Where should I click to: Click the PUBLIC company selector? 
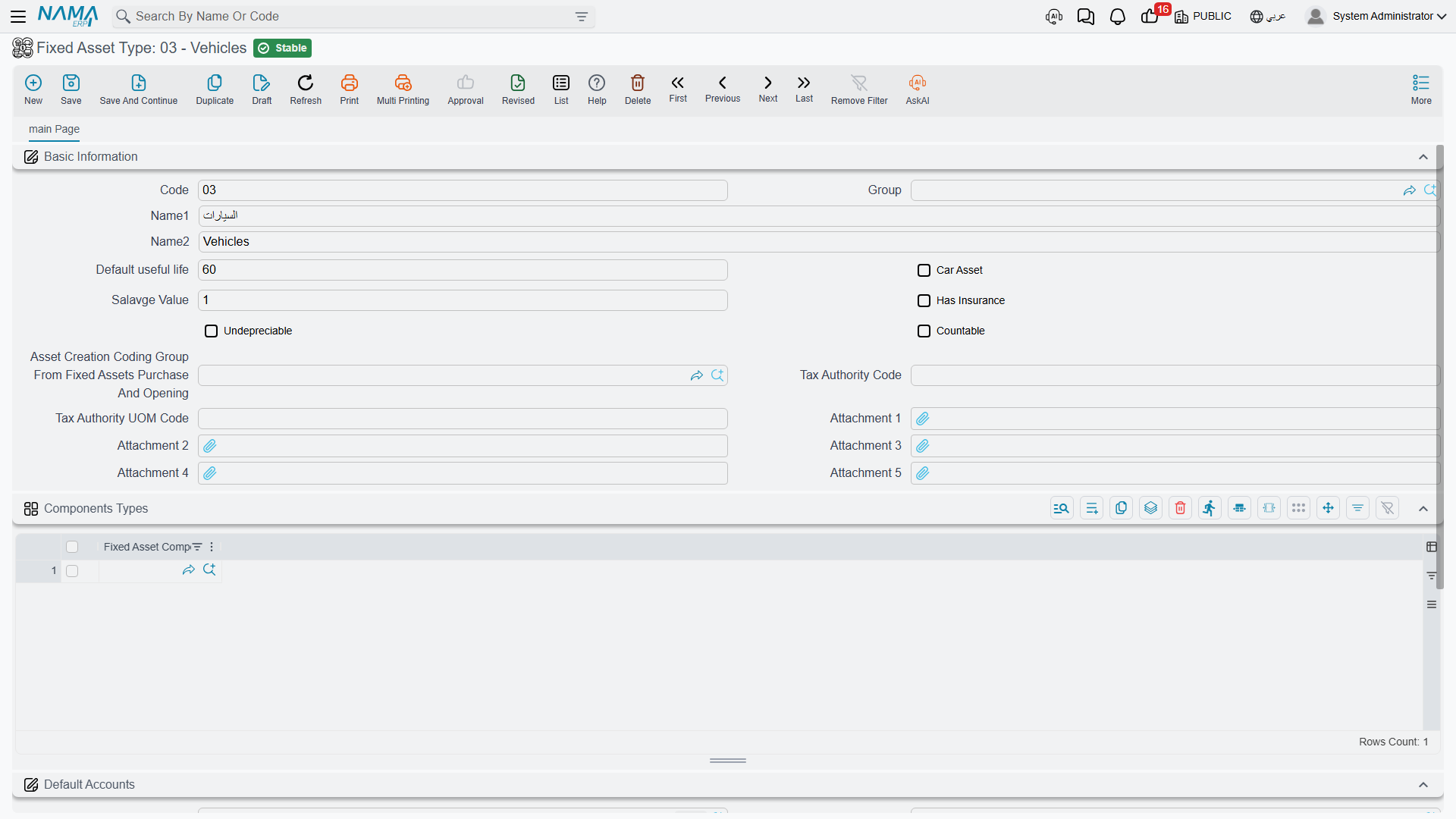click(x=1203, y=17)
